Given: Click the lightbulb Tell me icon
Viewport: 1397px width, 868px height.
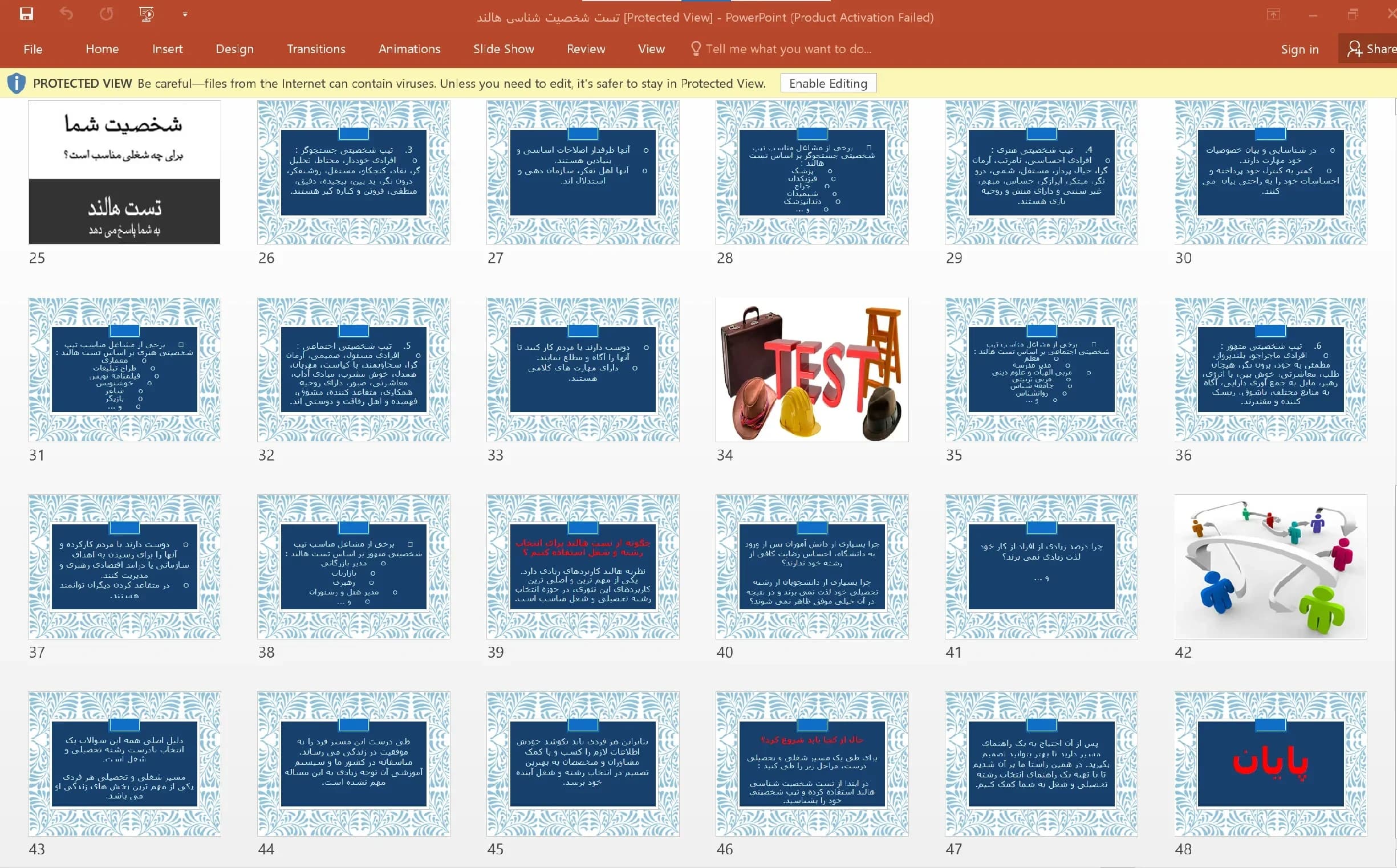Looking at the screenshot, I should [696, 49].
